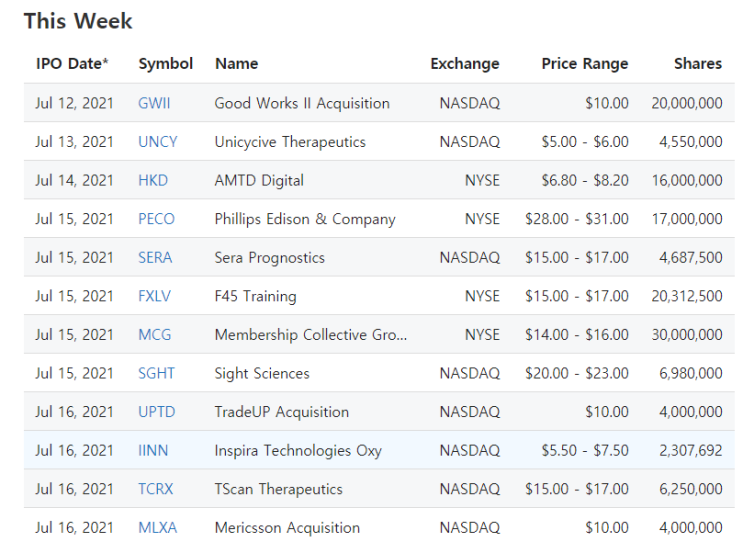Viewport: 743px width, 542px height.
Task: Click the Name column header
Action: (236, 64)
